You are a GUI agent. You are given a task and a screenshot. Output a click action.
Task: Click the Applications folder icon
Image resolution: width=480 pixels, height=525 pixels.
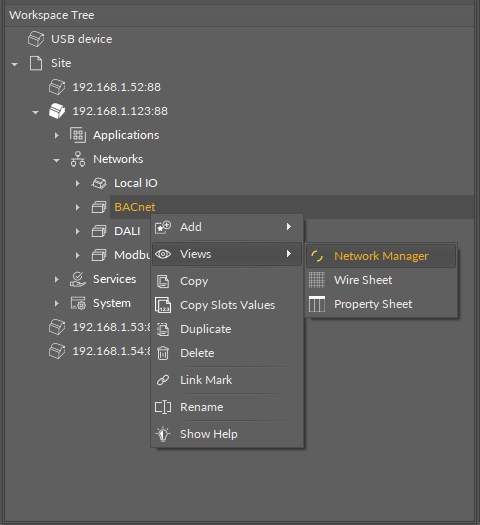[x=78, y=135]
